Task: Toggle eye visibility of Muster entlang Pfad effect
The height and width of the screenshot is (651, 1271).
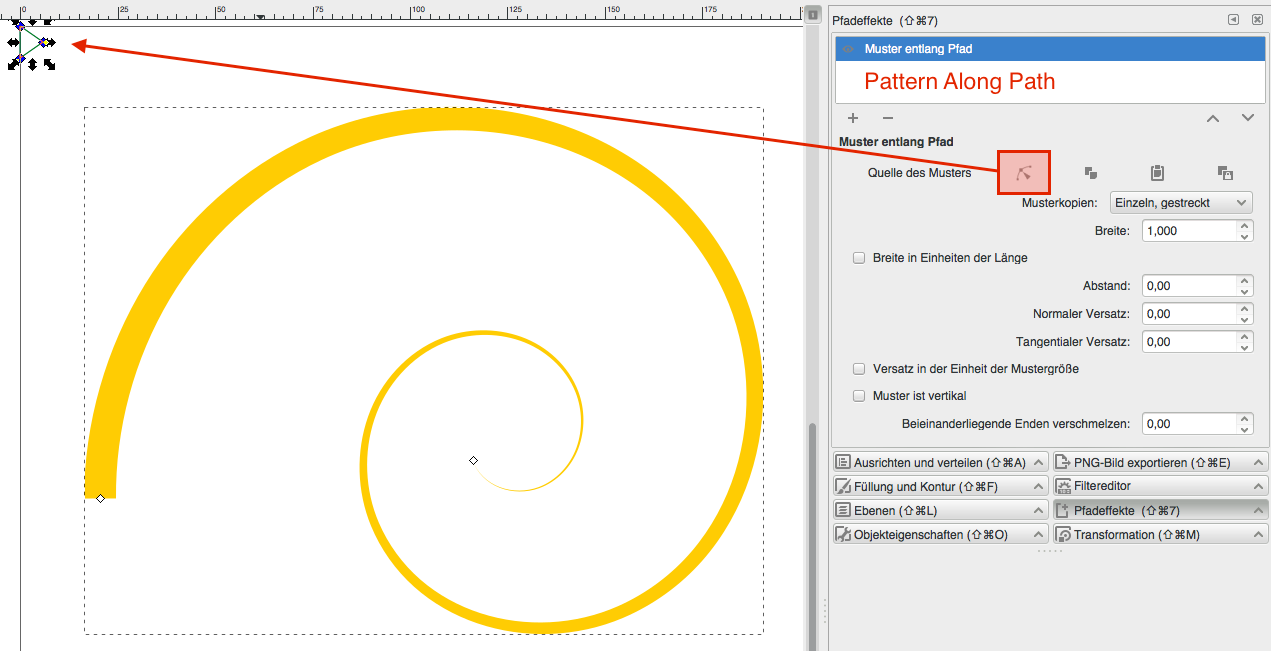Action: pos(849,49)
